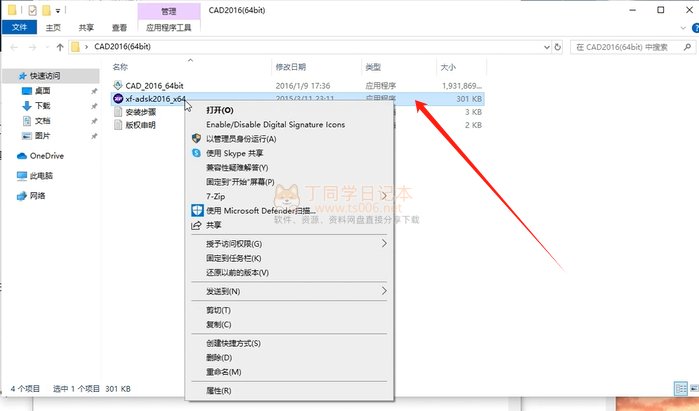Expand the 发送到(N) submenu
This screenshot has width=699, height=411.
(x=384, y=291)
